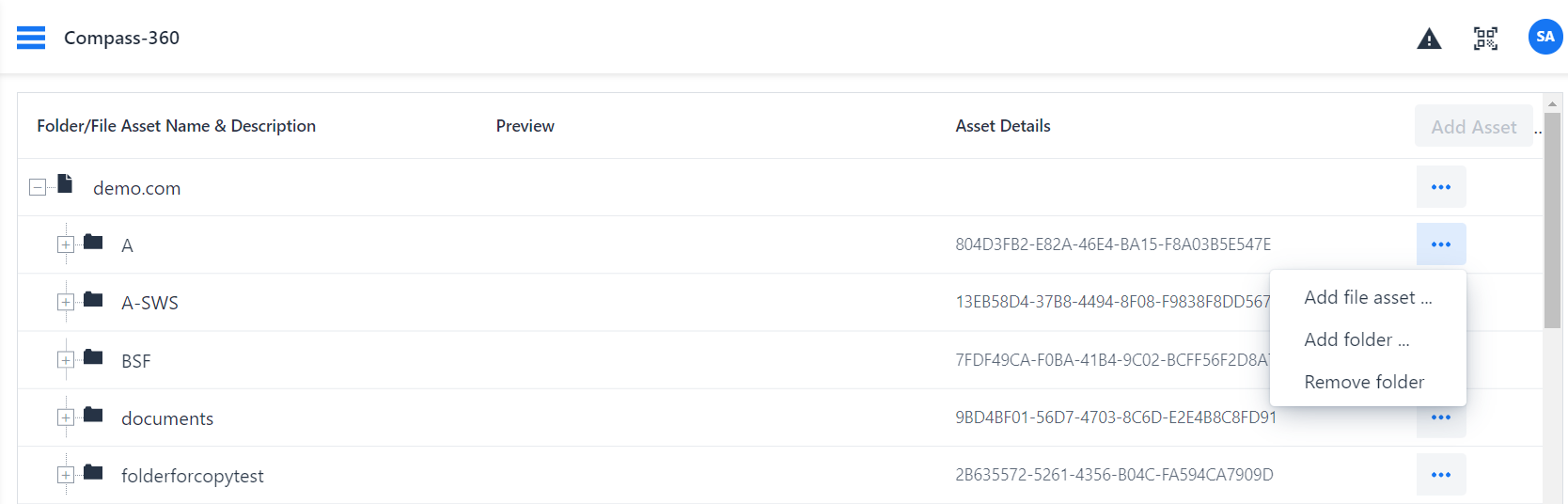Close the ellipsis menu on row A
Viewport: 1568px width, 504px height.
coord(1440,244)
